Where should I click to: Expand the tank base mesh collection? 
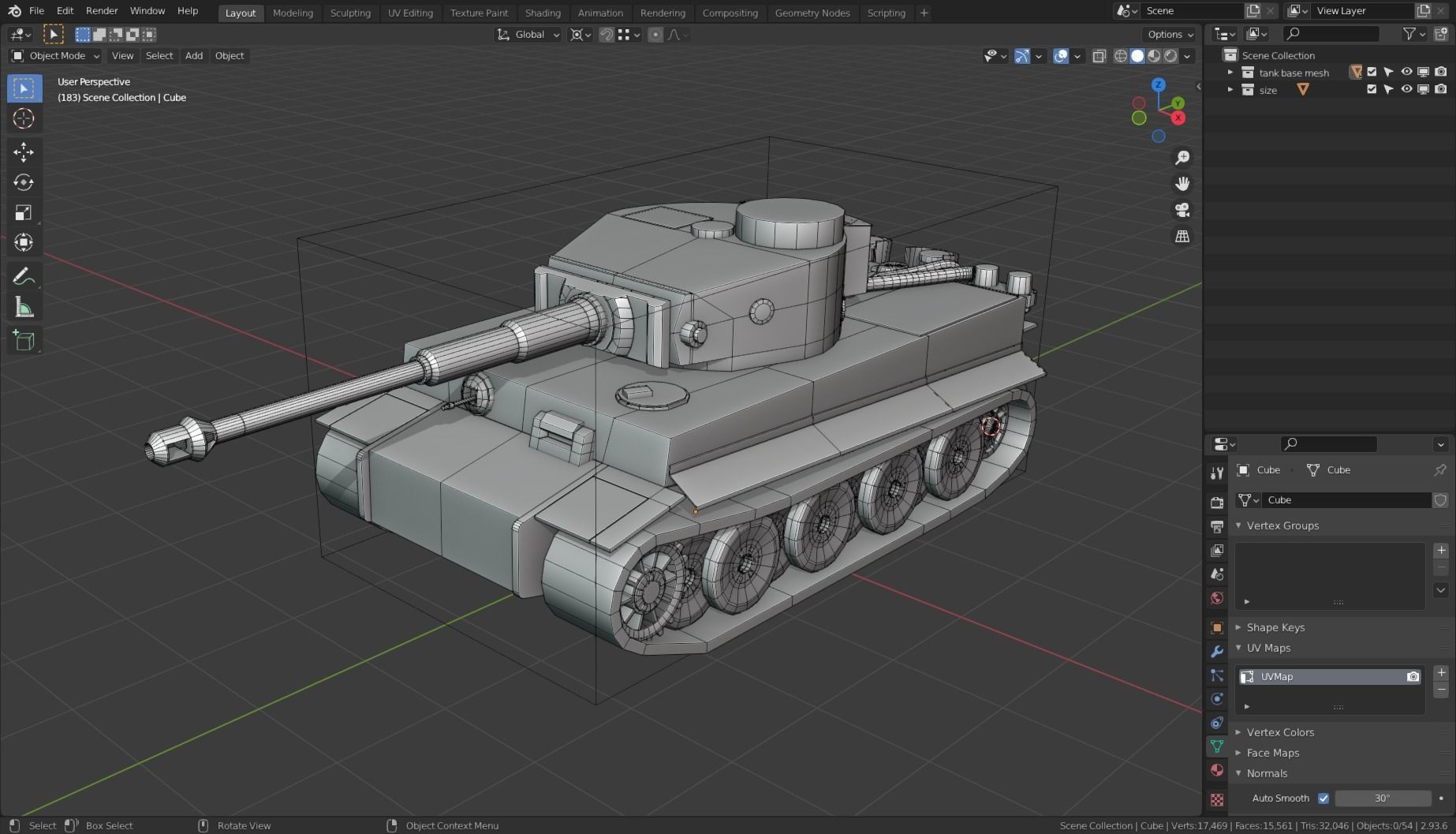click(x=1230, y=73)
